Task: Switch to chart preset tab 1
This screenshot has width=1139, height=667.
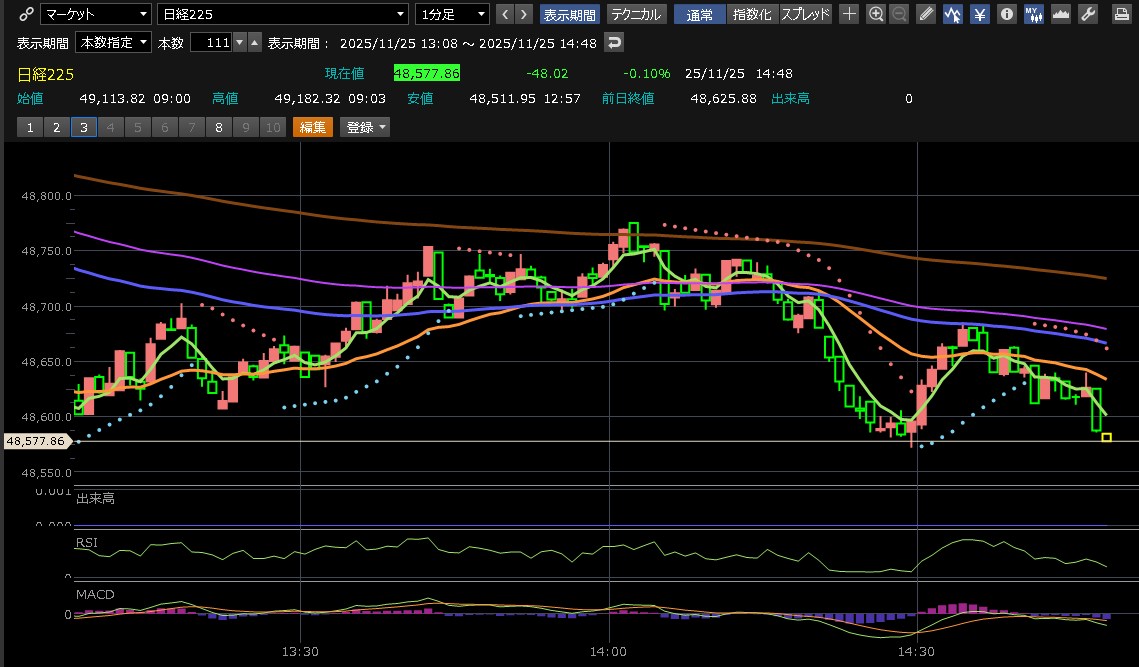Action: (30, 127)
